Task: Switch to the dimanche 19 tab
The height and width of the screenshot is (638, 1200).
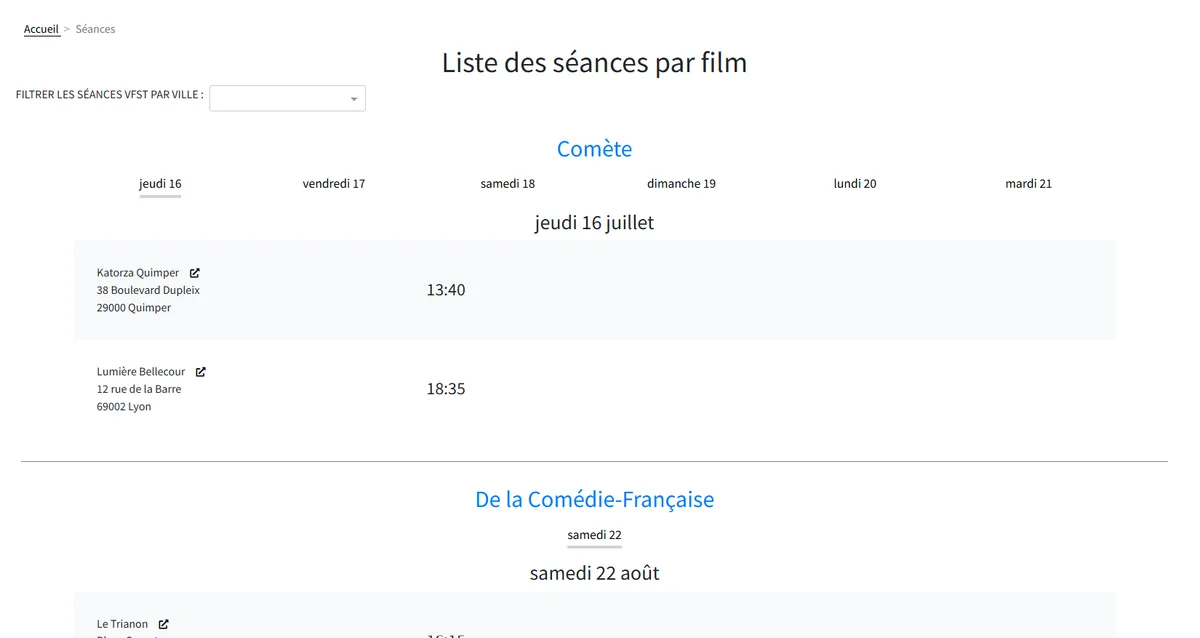Action: pos(681,184)
